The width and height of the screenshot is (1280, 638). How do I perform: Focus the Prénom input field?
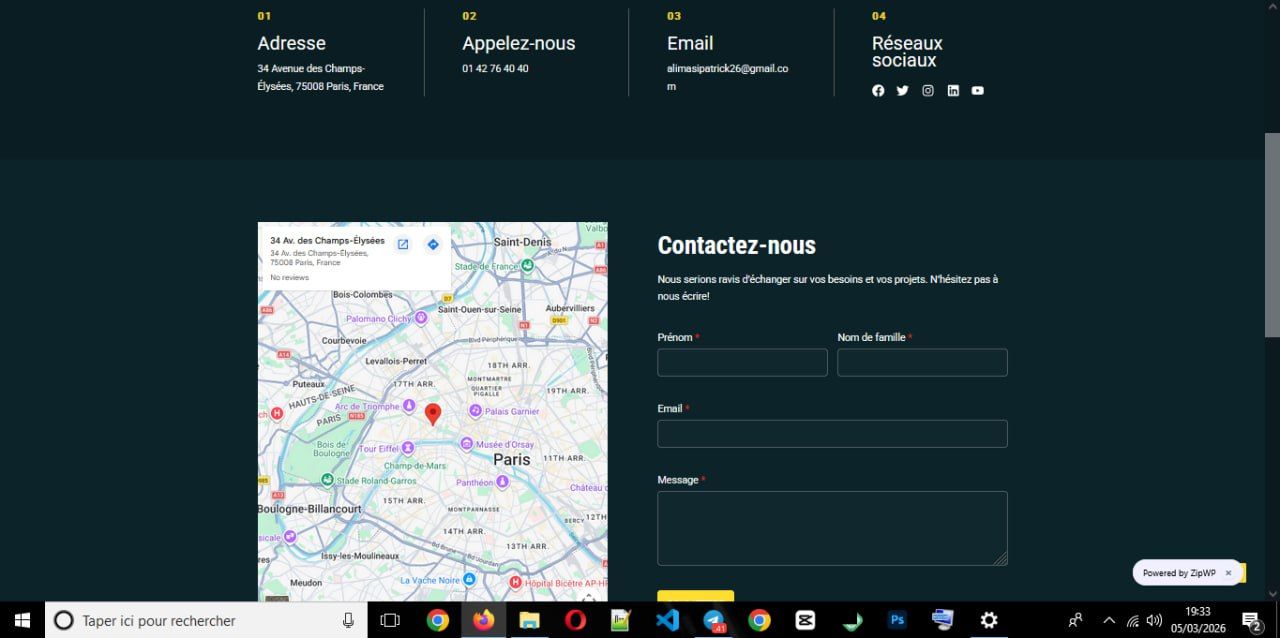pyautogui.click(x=742, y=363)
